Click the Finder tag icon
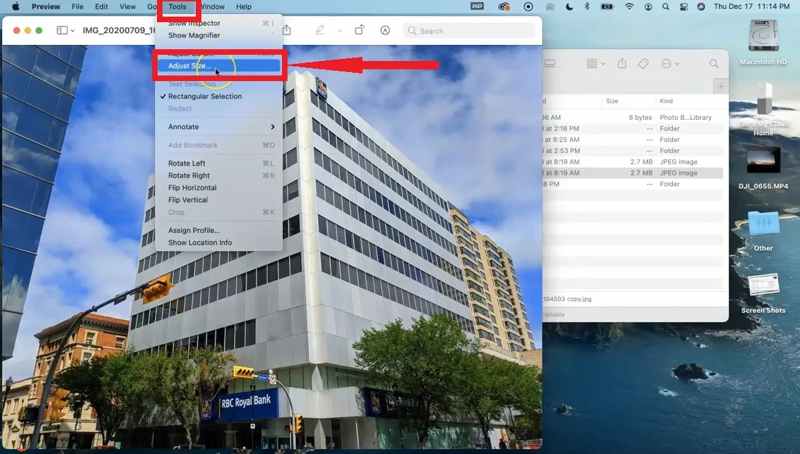Image resolution: width=800 pixels, height=454 pixels. [644, 64]
